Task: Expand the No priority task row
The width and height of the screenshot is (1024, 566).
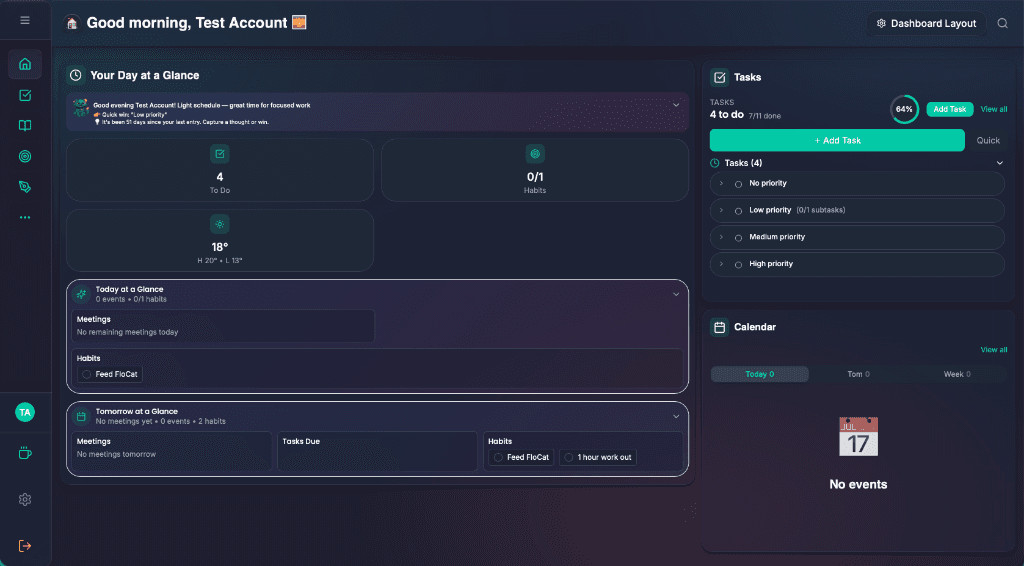Action: [721, 183]
